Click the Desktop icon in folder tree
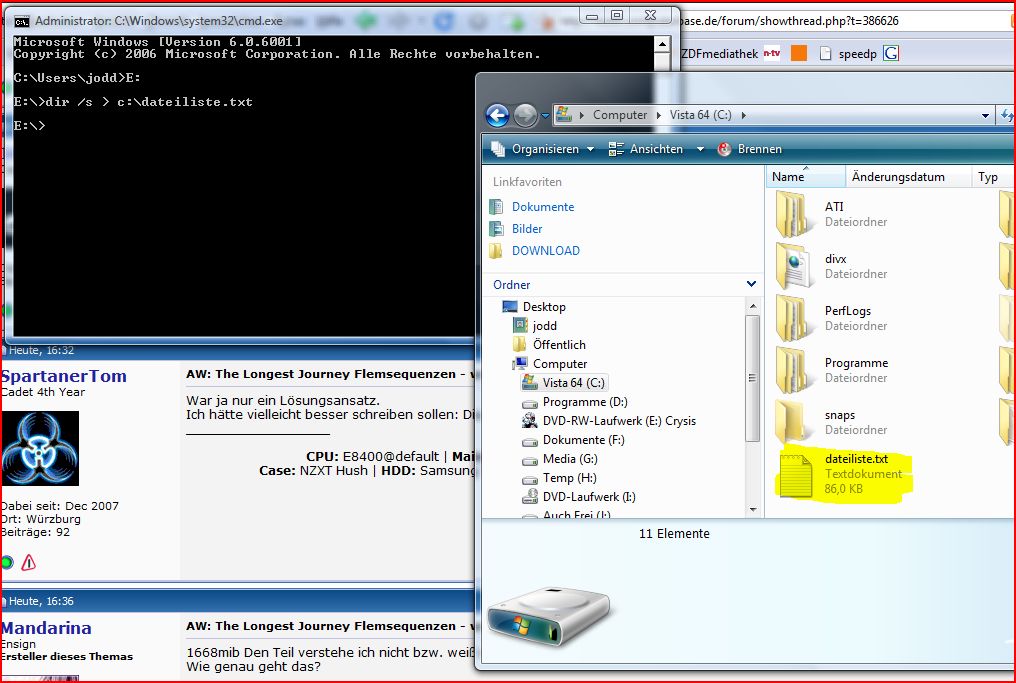1016x683 pixels. (x=510, y=307)
